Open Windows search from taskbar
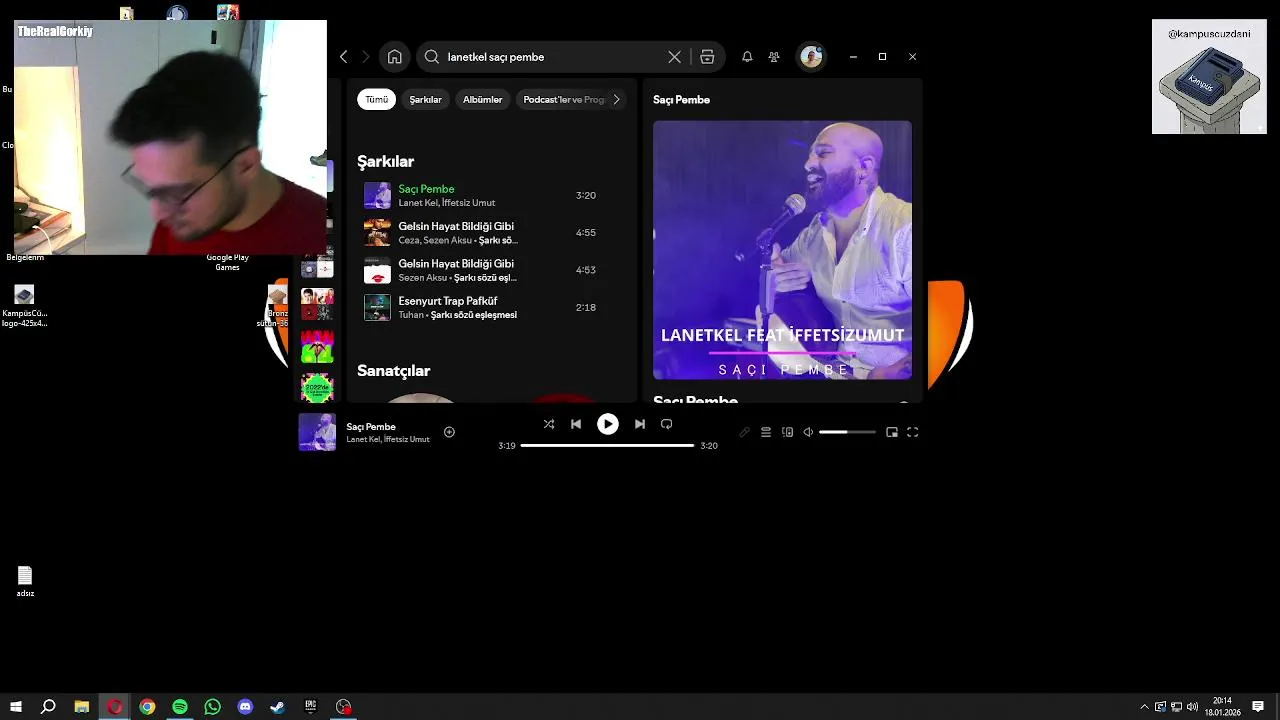This screenshot has height=720, width=1280. (48, 707)
